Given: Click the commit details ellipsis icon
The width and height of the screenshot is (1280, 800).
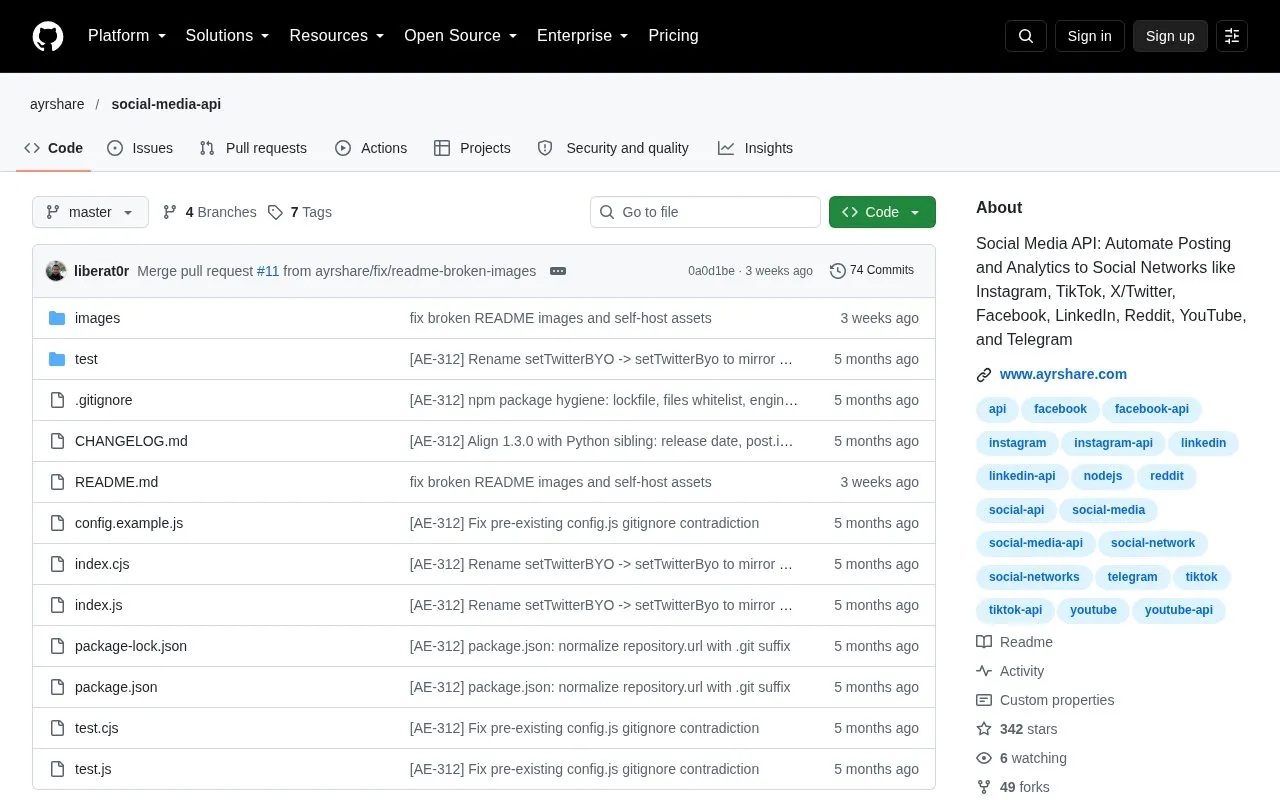Looking at the screenshot, I should pyautogui.click(x=558, y=271).
